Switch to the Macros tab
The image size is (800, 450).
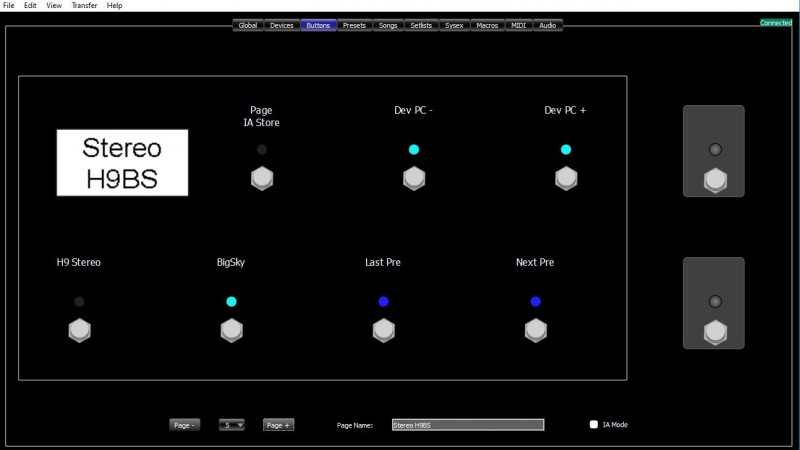point(487,25)
